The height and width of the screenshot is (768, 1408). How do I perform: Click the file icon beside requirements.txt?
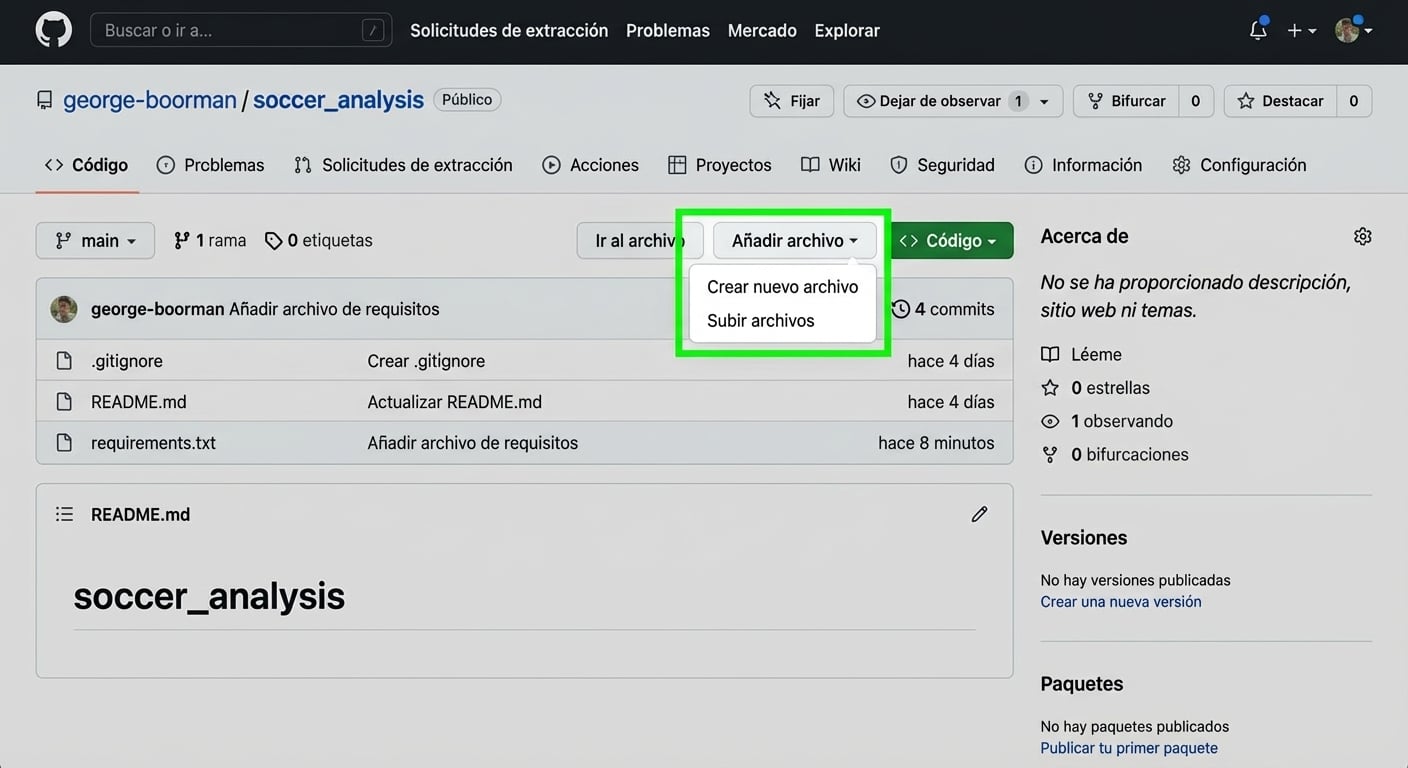64,443
